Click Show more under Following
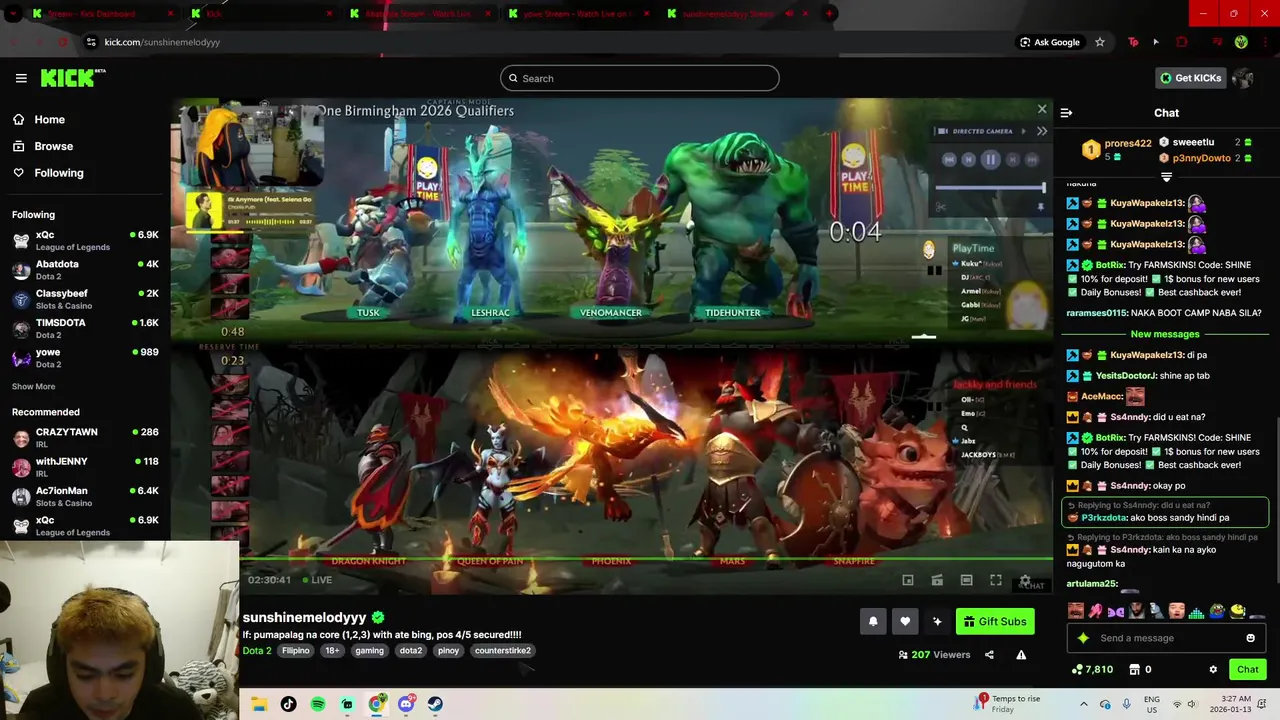The height and width of the screenshot is (720, 1280). click(x=33, y=386)
